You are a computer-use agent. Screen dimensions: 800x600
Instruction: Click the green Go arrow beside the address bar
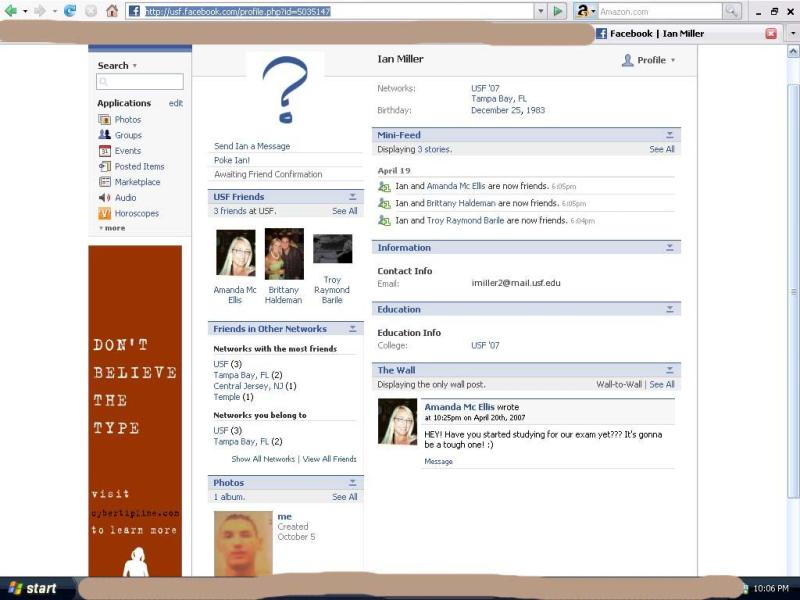558,11
